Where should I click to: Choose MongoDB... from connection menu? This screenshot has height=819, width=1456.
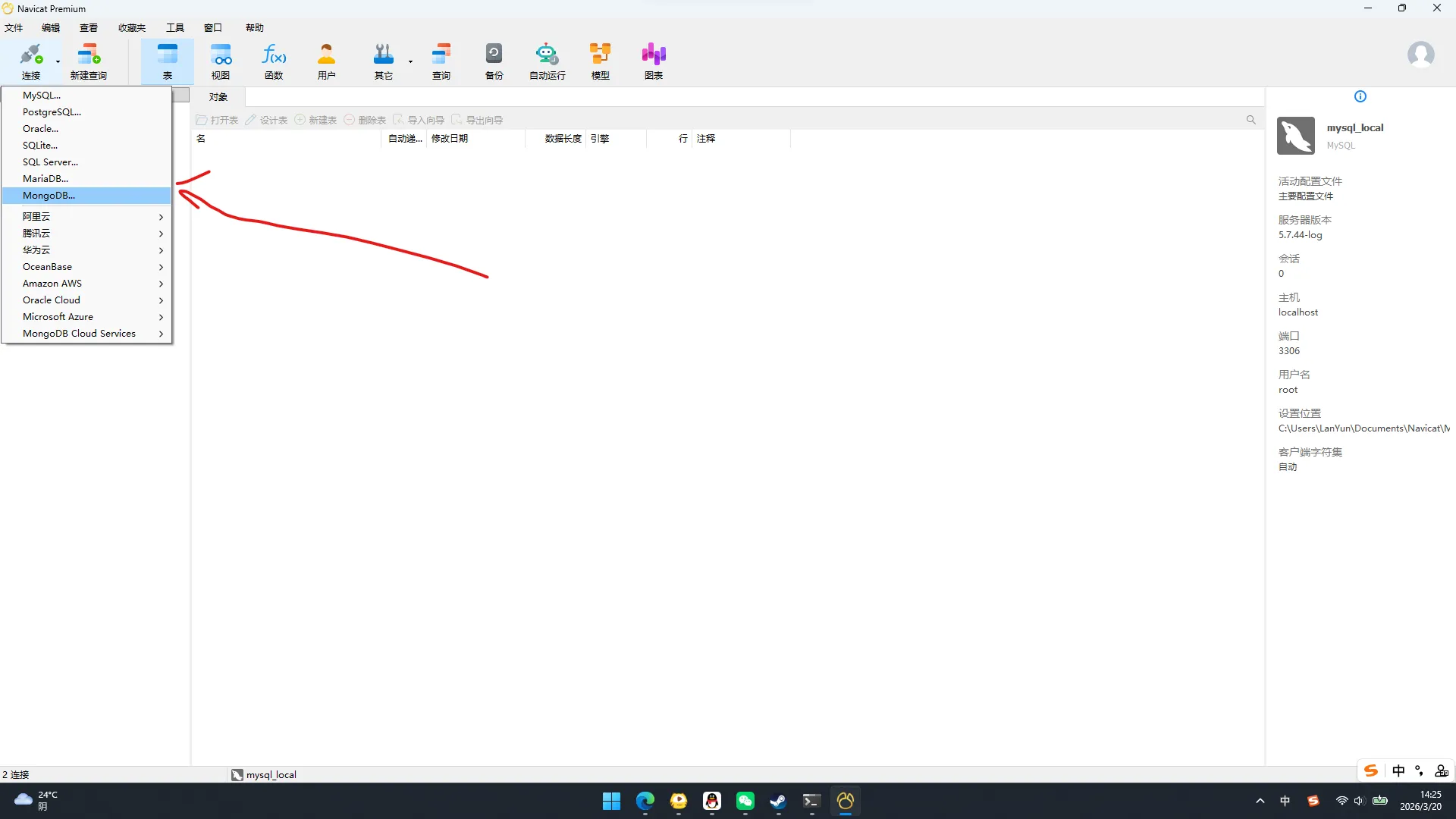[49, 196]
